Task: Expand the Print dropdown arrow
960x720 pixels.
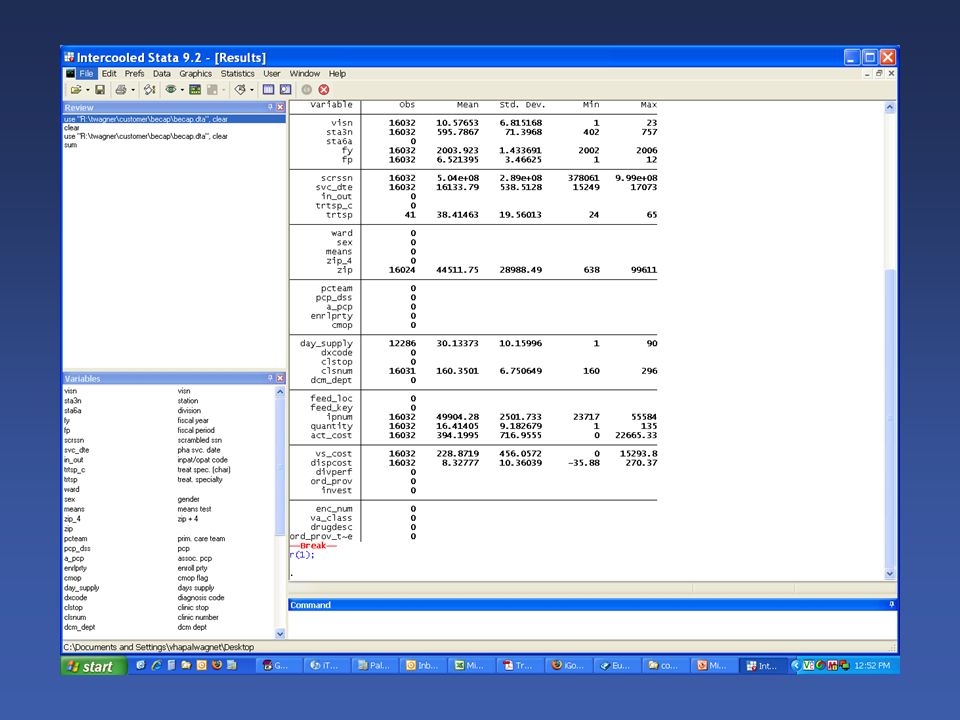Action: click(x=133, y=90)
